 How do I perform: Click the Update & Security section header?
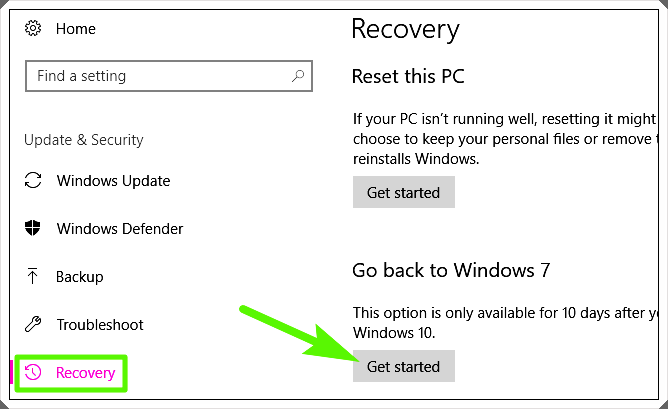pyautogui.click(x=84, y=140)
